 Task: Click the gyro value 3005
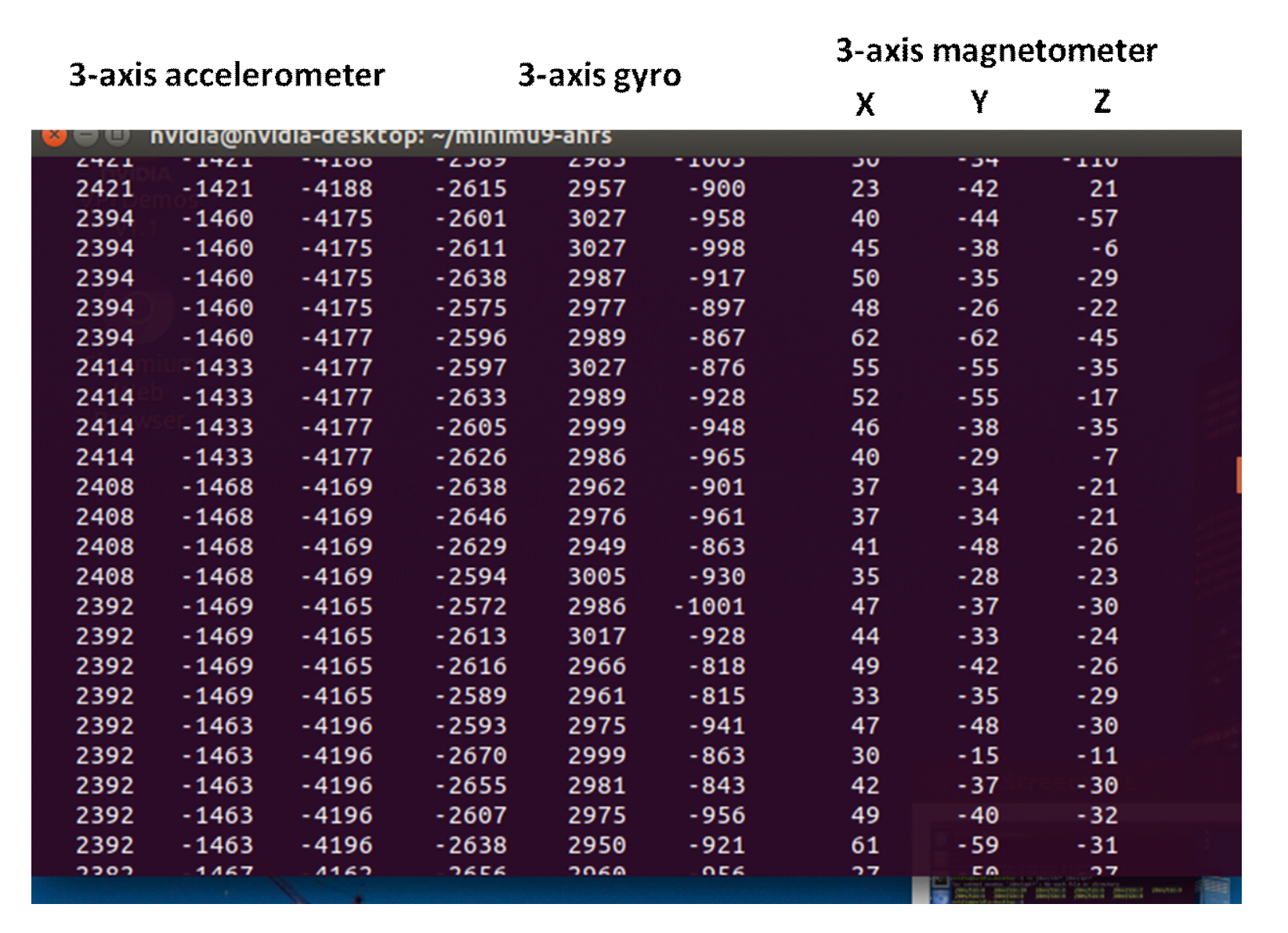pos(597,577)
